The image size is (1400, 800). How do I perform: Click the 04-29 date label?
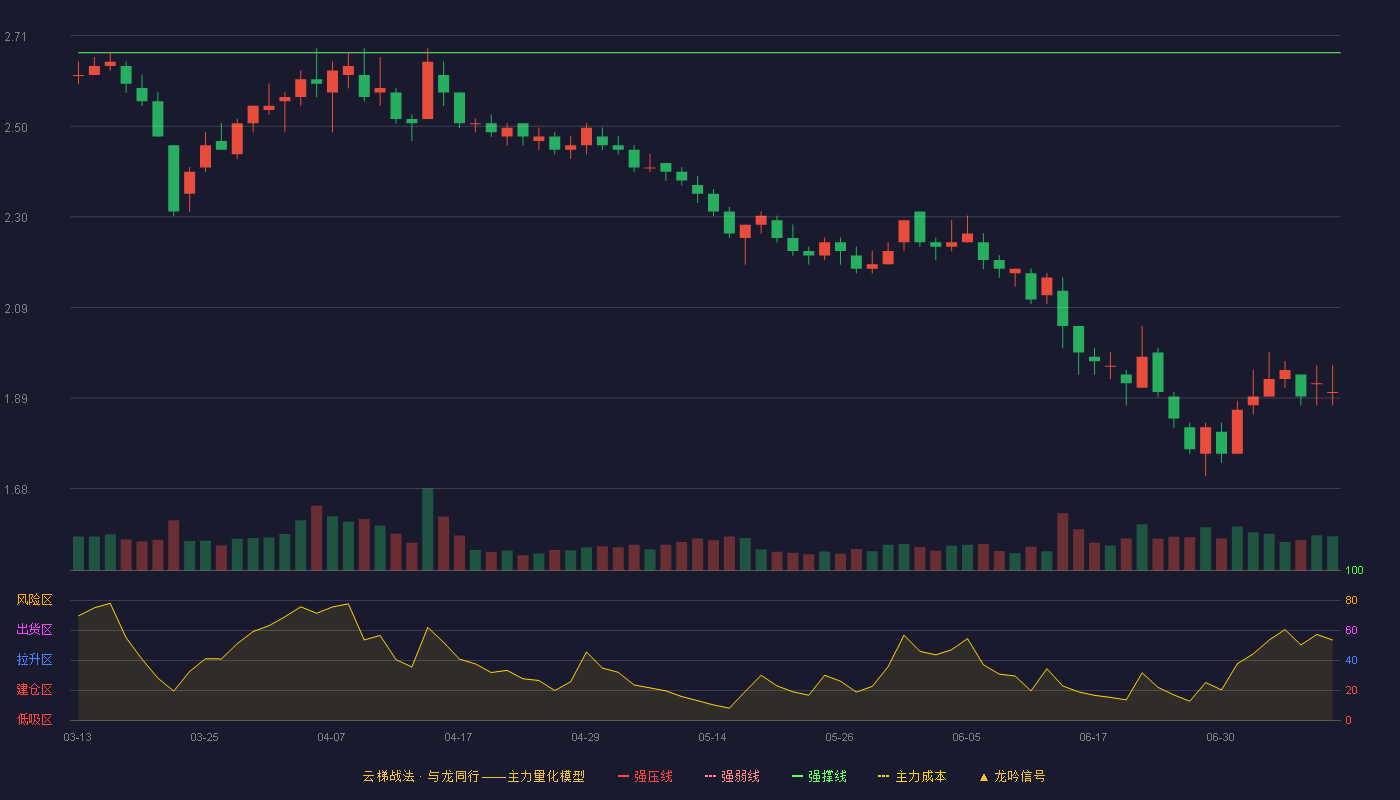coord(585,737)
